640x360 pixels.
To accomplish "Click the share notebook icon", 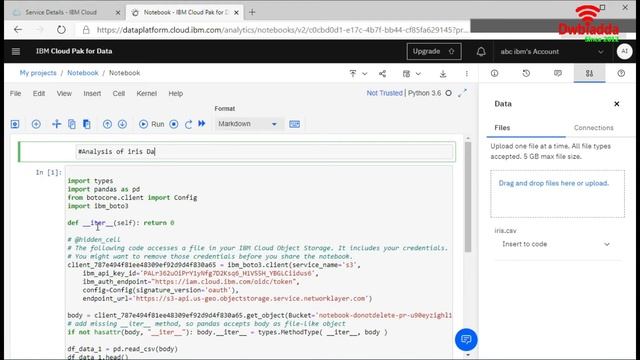I will pos(382,73).
